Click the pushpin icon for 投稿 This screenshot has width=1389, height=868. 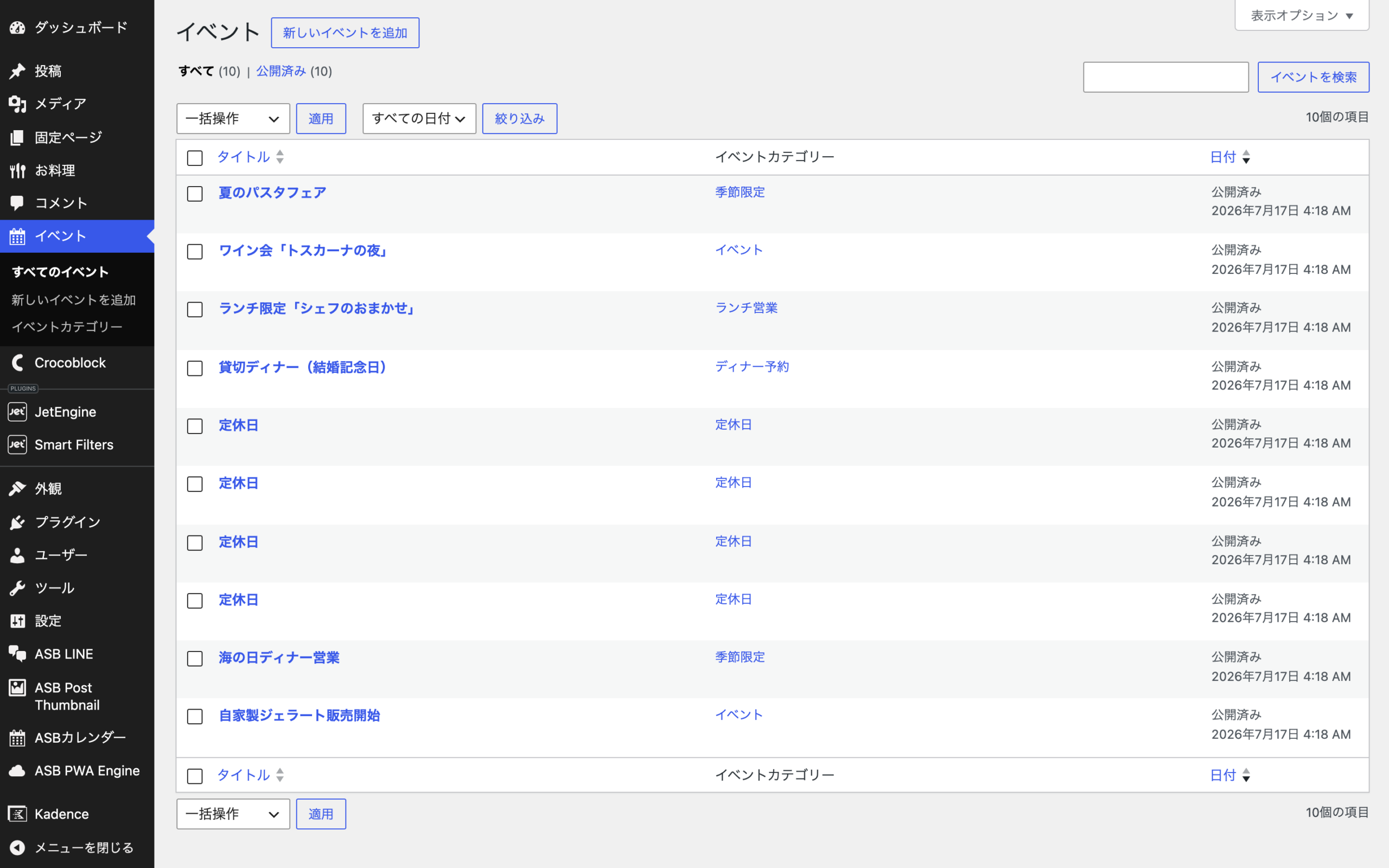coord(17,71)
